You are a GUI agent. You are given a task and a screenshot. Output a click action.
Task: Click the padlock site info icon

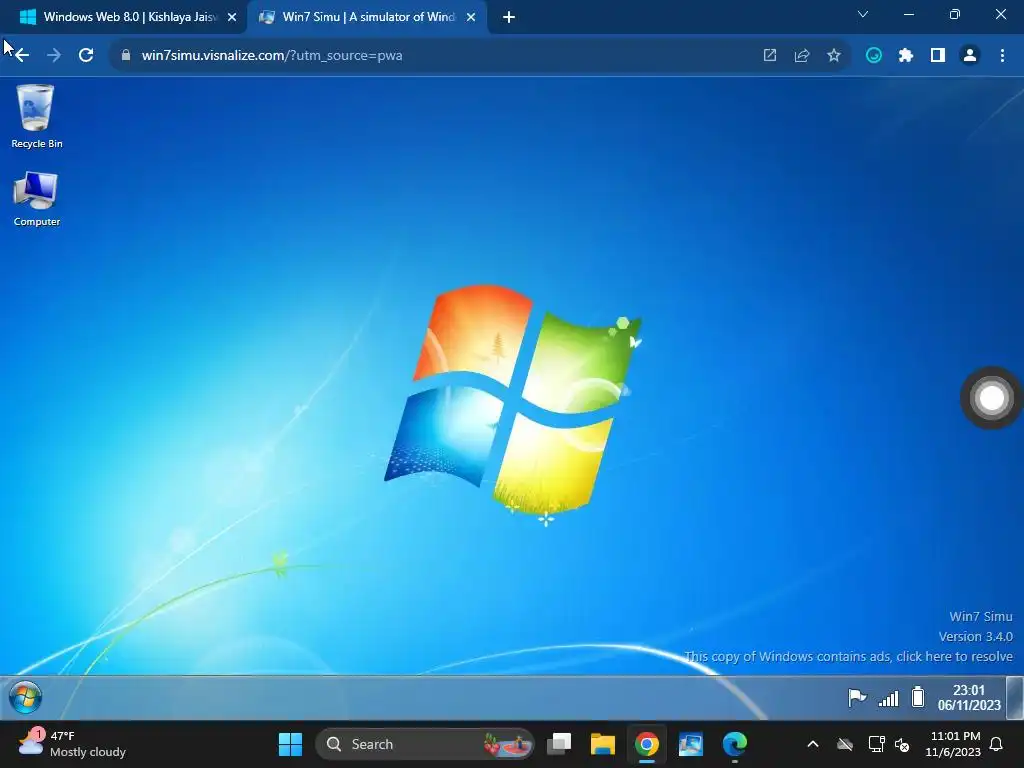[x=126, y=56]
